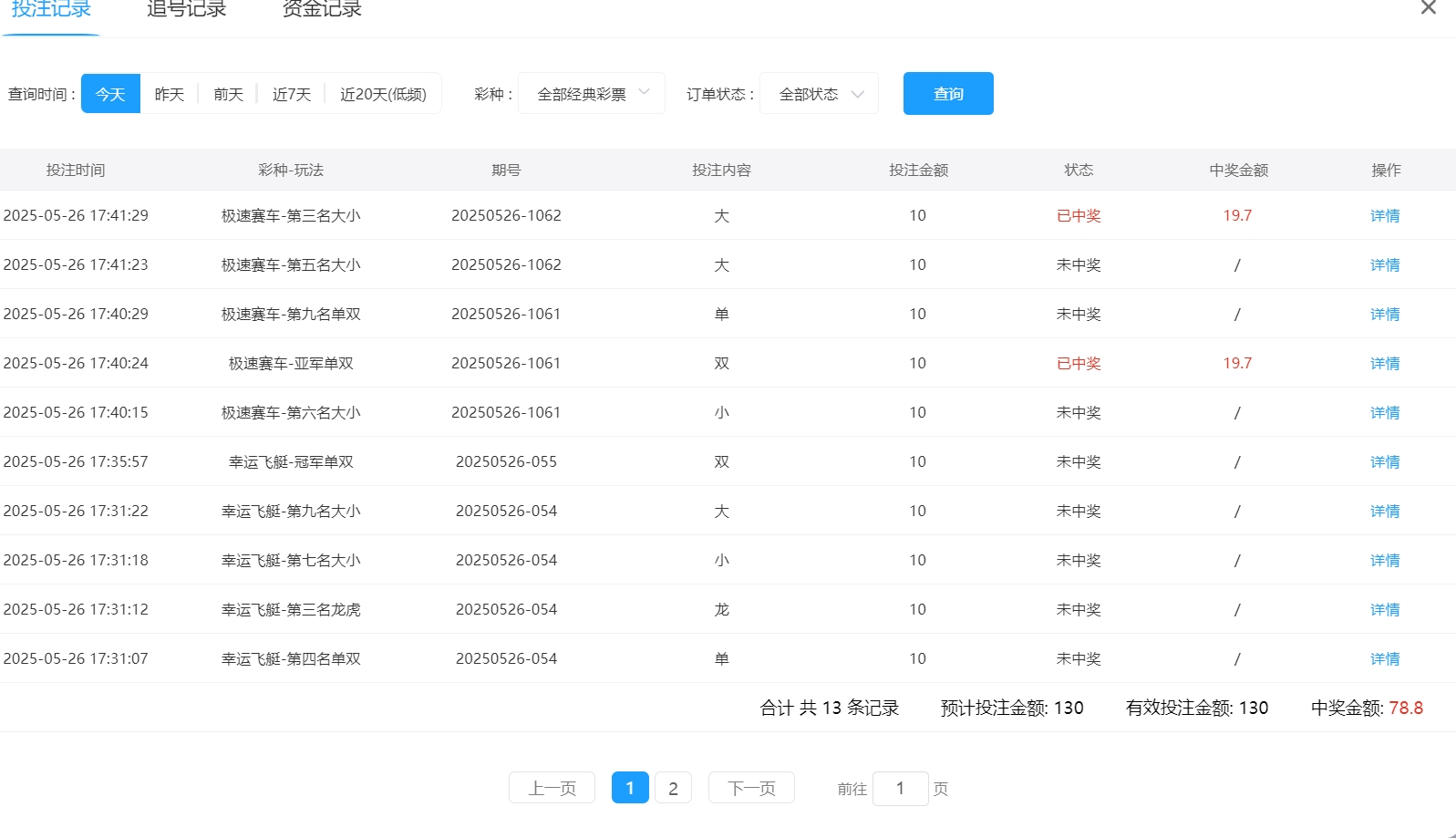Choose 昨天 as query time
The image size is (1456, 838).
pyautogui.click(x=170, y=94)
